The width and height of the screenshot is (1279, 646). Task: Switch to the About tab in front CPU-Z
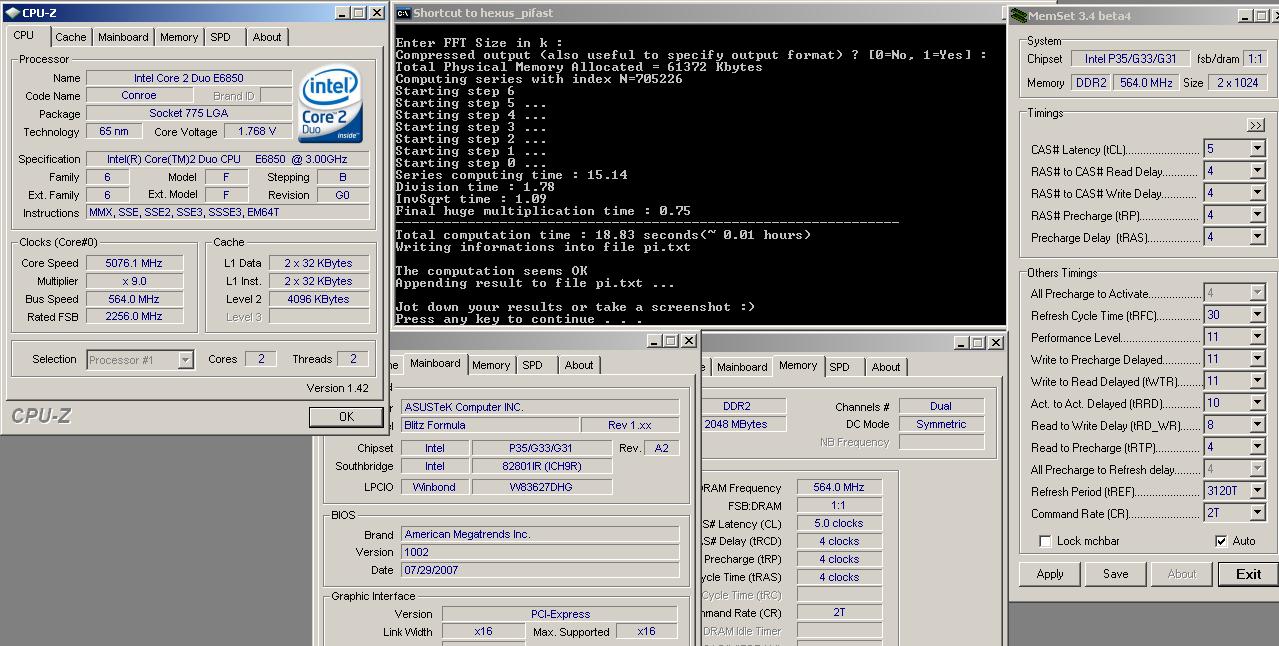pyautogui.click(x=267, y=37)
